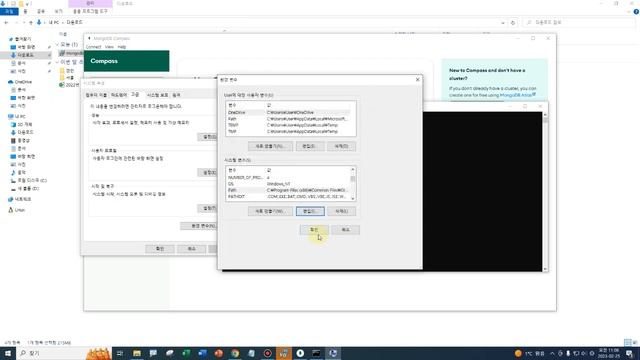
Task: Switch to 원격 tab in System Properties
Action: coord(176,95)
